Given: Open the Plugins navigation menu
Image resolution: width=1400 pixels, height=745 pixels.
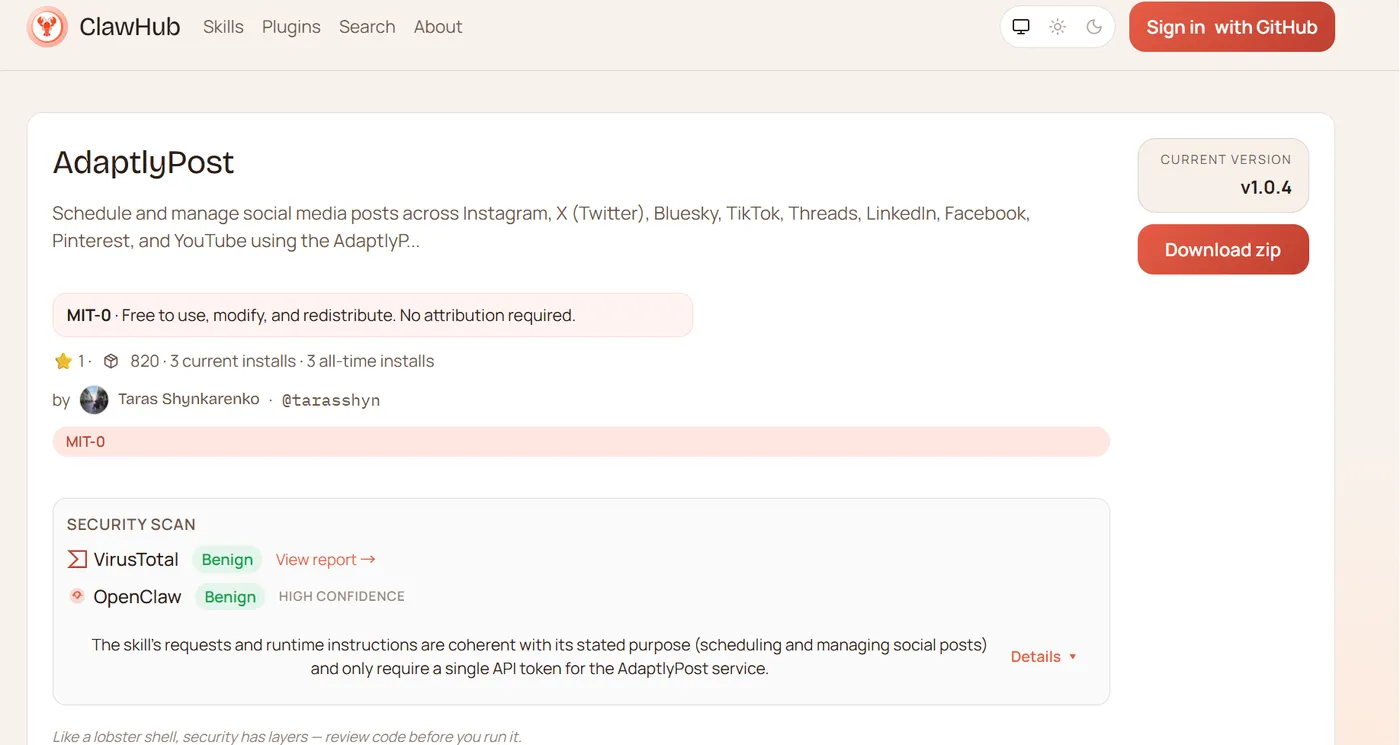Looking at the screenshot, I should [x=291, y=27].
